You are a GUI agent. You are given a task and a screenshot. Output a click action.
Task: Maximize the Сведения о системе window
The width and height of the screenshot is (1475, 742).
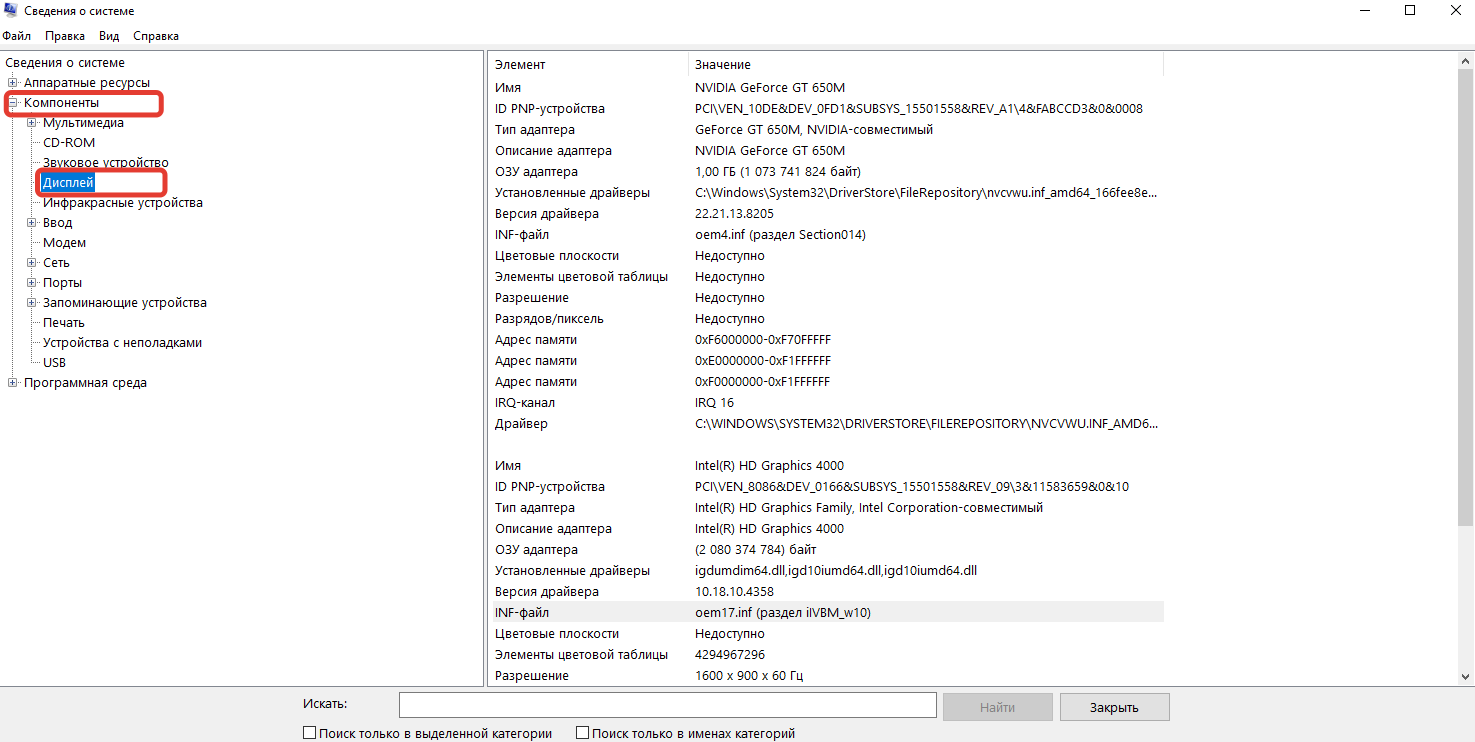click(1410, 10)
